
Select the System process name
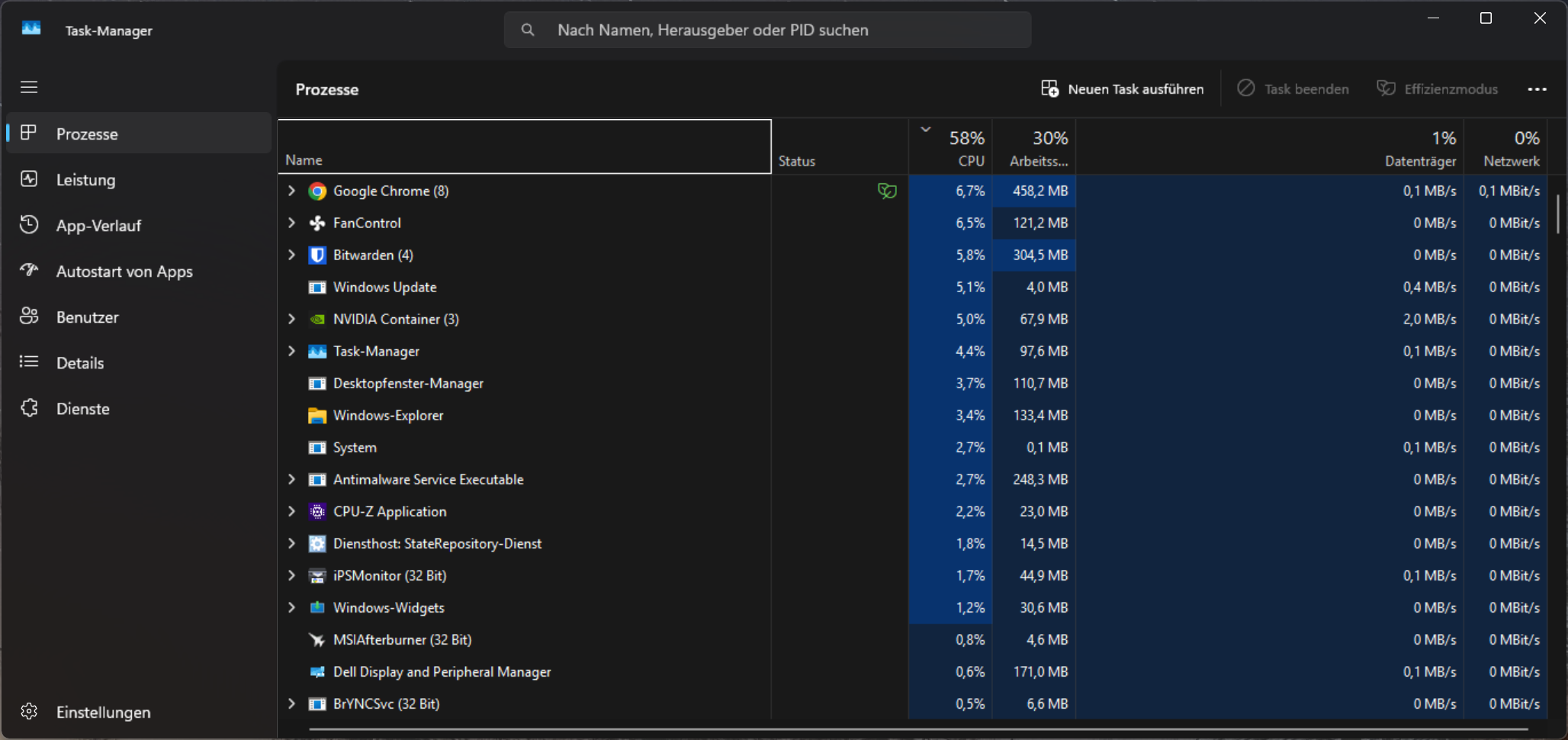[355, 448]
